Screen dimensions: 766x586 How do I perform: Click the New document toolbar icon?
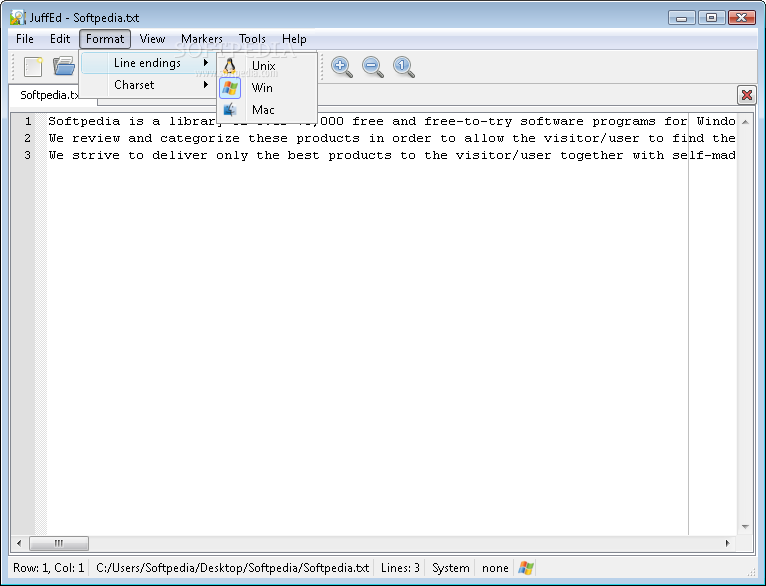click(x=33, y=66)
